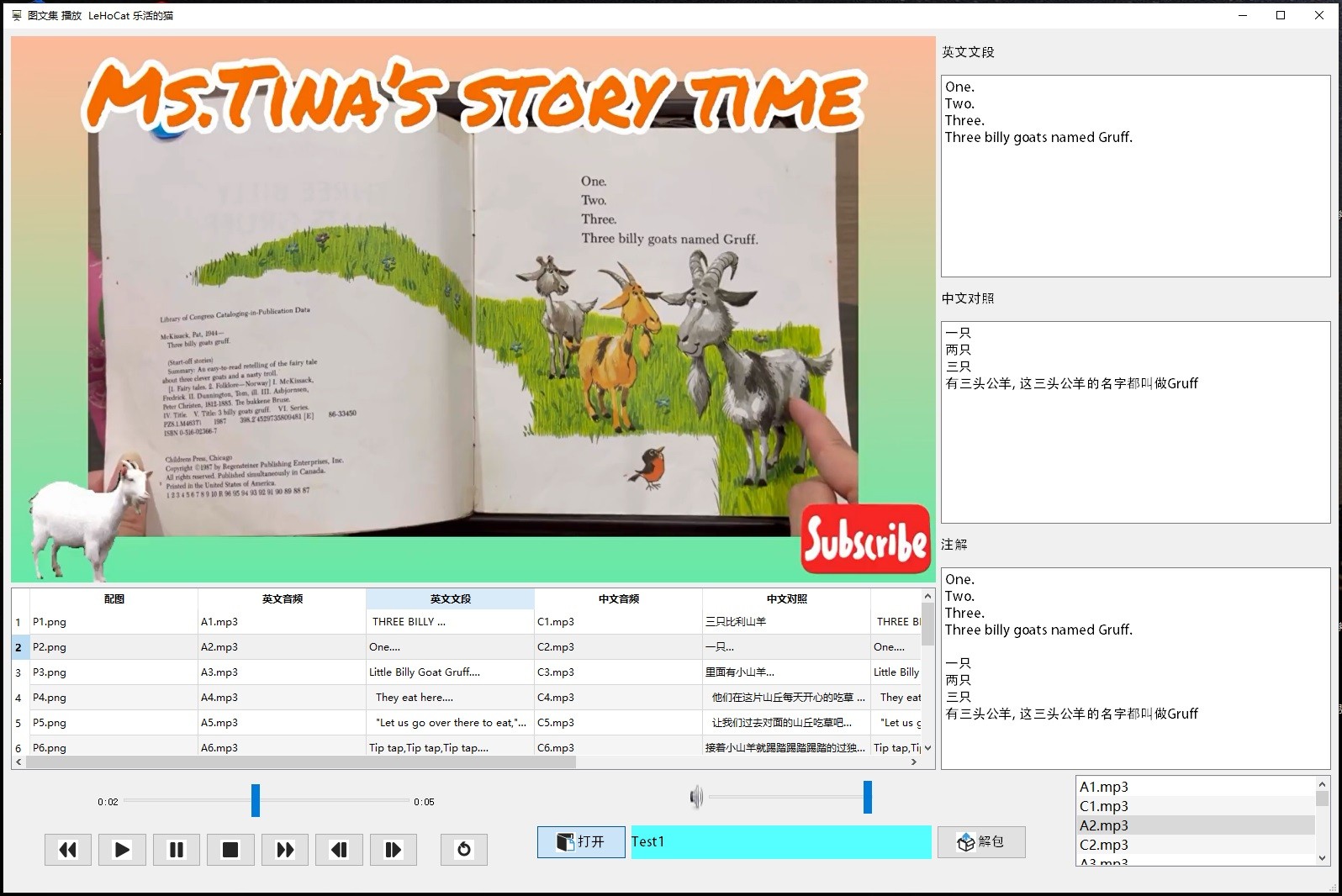Select the 英文文段 column header
Screen dimensions: 1342x896
point(450,598)
